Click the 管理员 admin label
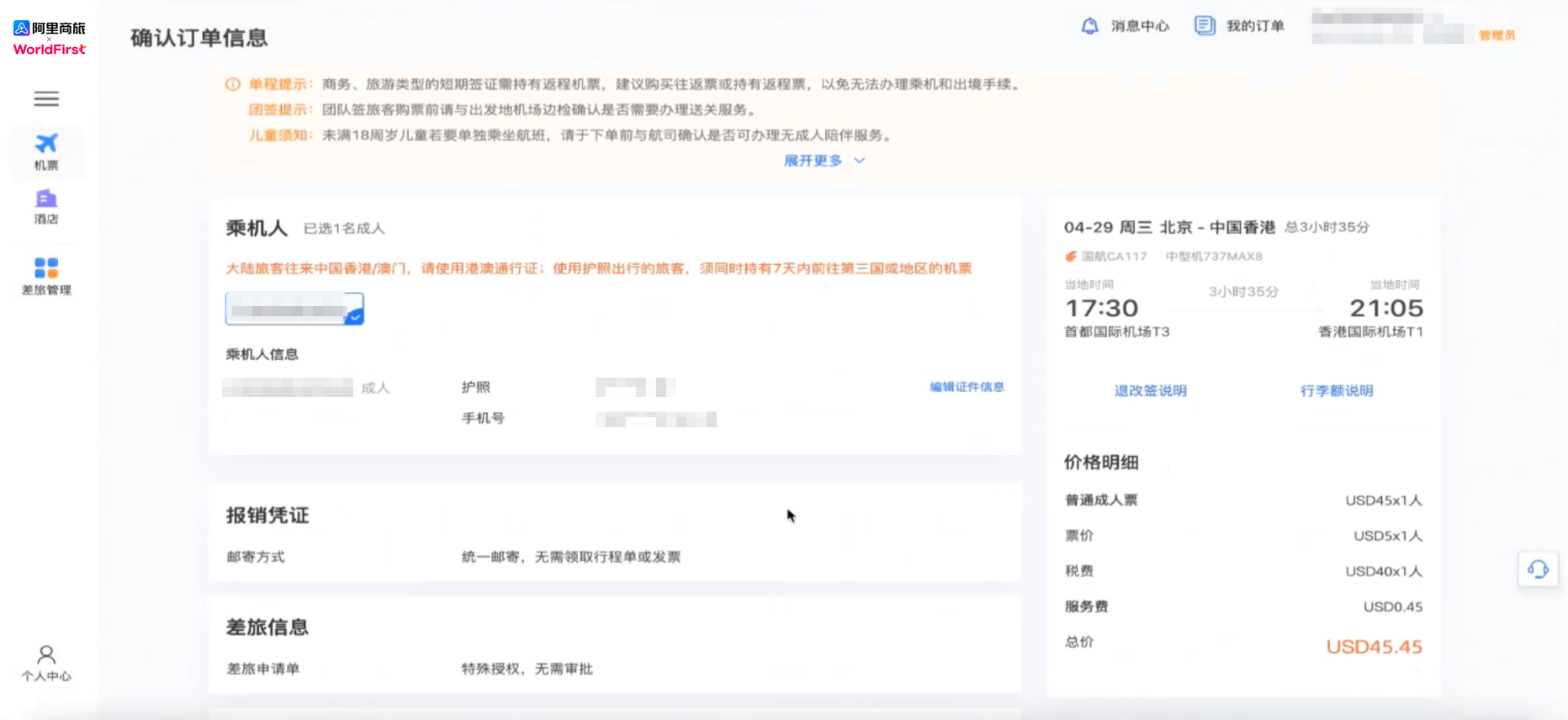The width and height of the screenshot is (1568, 720). point(1496,35)
